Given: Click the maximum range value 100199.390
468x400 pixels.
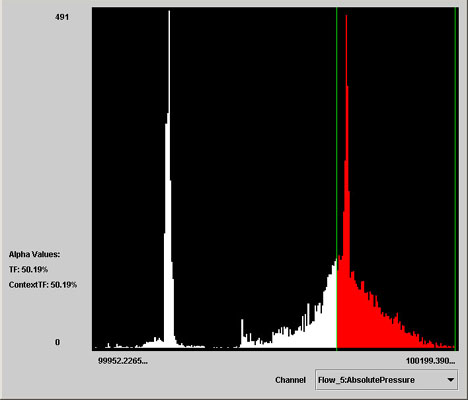Looking at the screenshot, I should (430, 361).
